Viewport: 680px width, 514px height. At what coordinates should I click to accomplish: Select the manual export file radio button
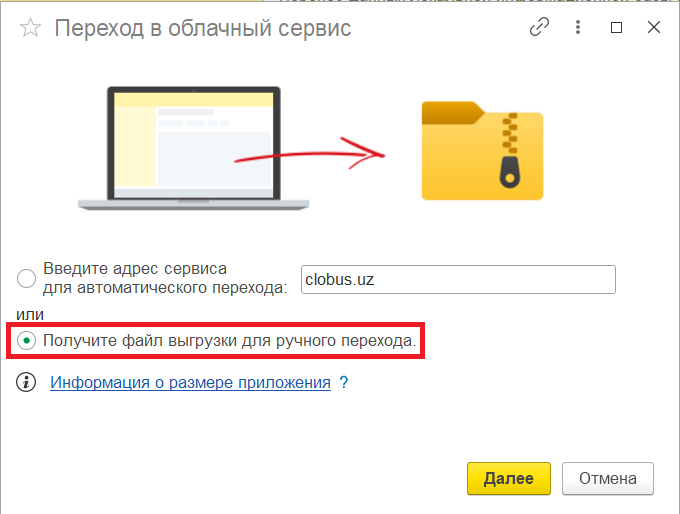(x=27, y=341)
